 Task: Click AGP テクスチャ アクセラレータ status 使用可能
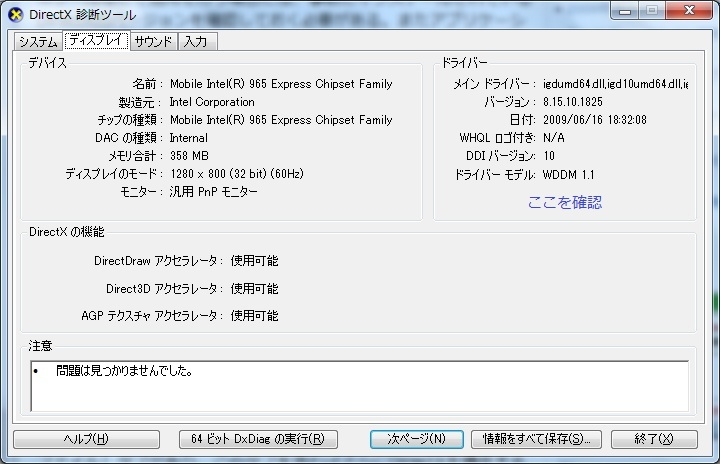254,316
